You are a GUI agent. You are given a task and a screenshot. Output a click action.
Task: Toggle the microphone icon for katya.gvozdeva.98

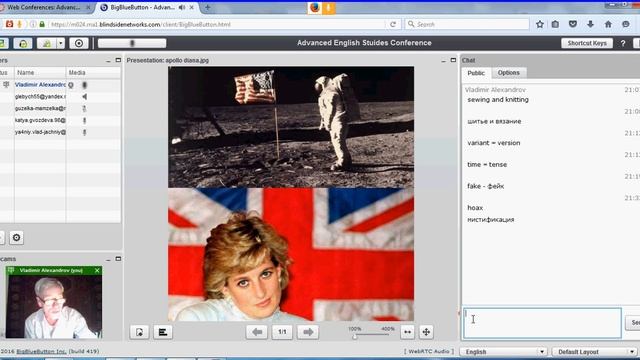tap(84, 120)
